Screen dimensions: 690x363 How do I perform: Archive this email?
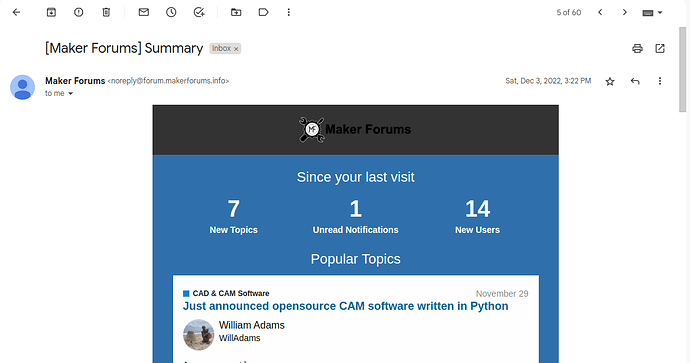coord(51,12)
